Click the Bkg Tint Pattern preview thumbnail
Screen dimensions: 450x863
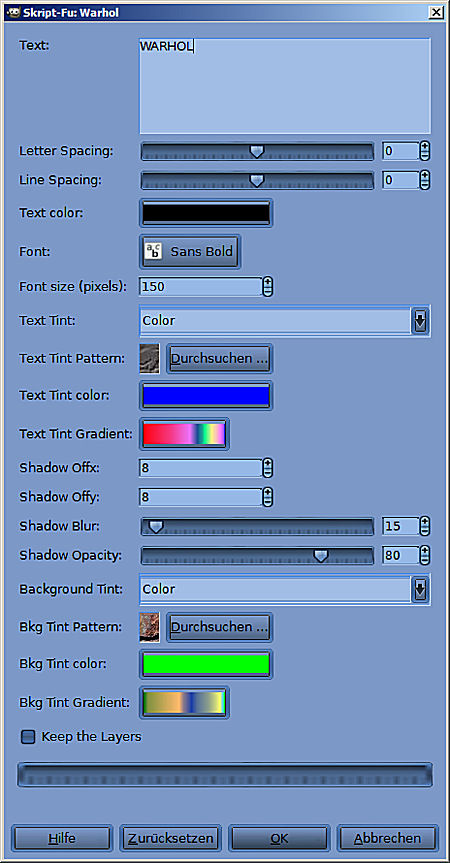click(x=150, y=627)
